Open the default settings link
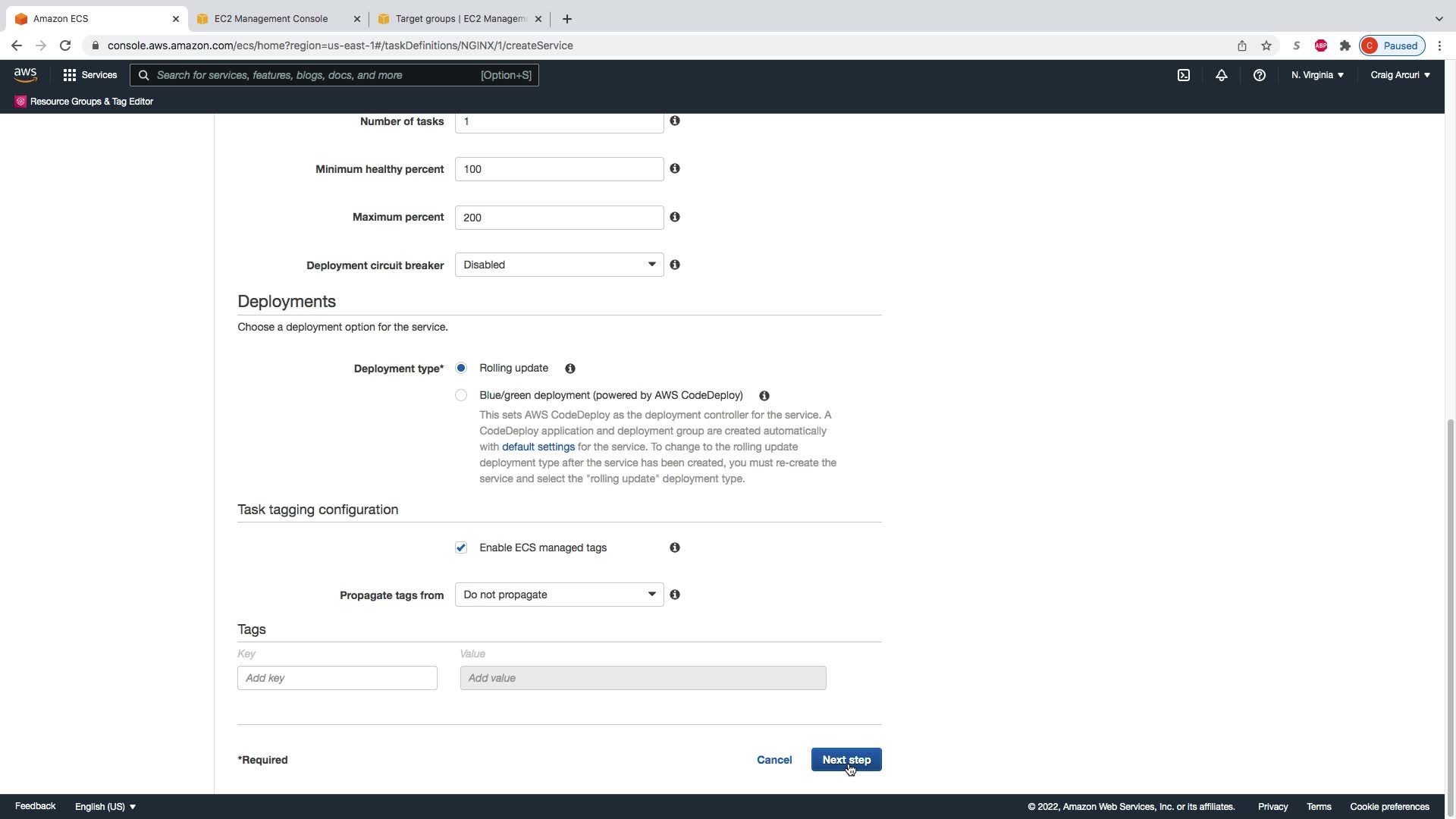 pyautogui.click(x=538, y=447)
